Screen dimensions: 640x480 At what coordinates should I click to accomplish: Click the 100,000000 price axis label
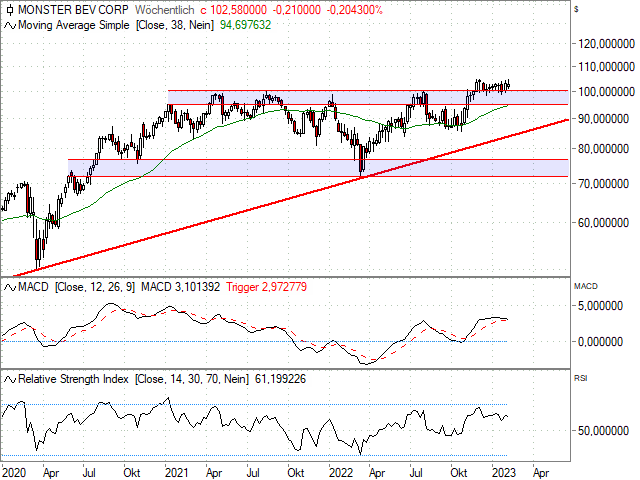[607, 92]
